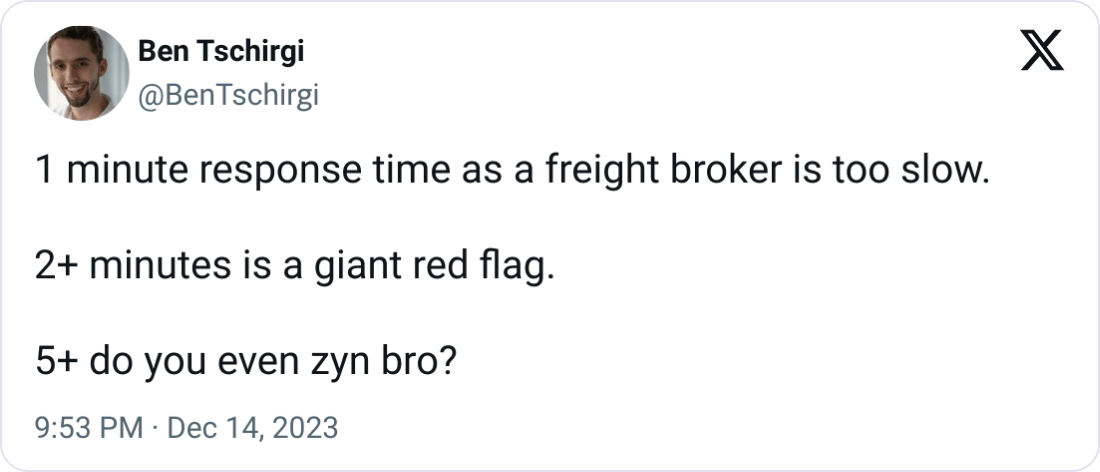Screen dimensions: 1100x472
Task: Visit the @BenTschirgi handle link
Action: [x=228, y=95]
